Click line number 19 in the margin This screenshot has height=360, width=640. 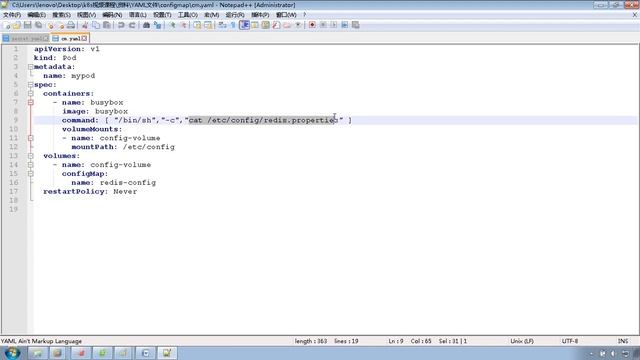pos(14,209)
